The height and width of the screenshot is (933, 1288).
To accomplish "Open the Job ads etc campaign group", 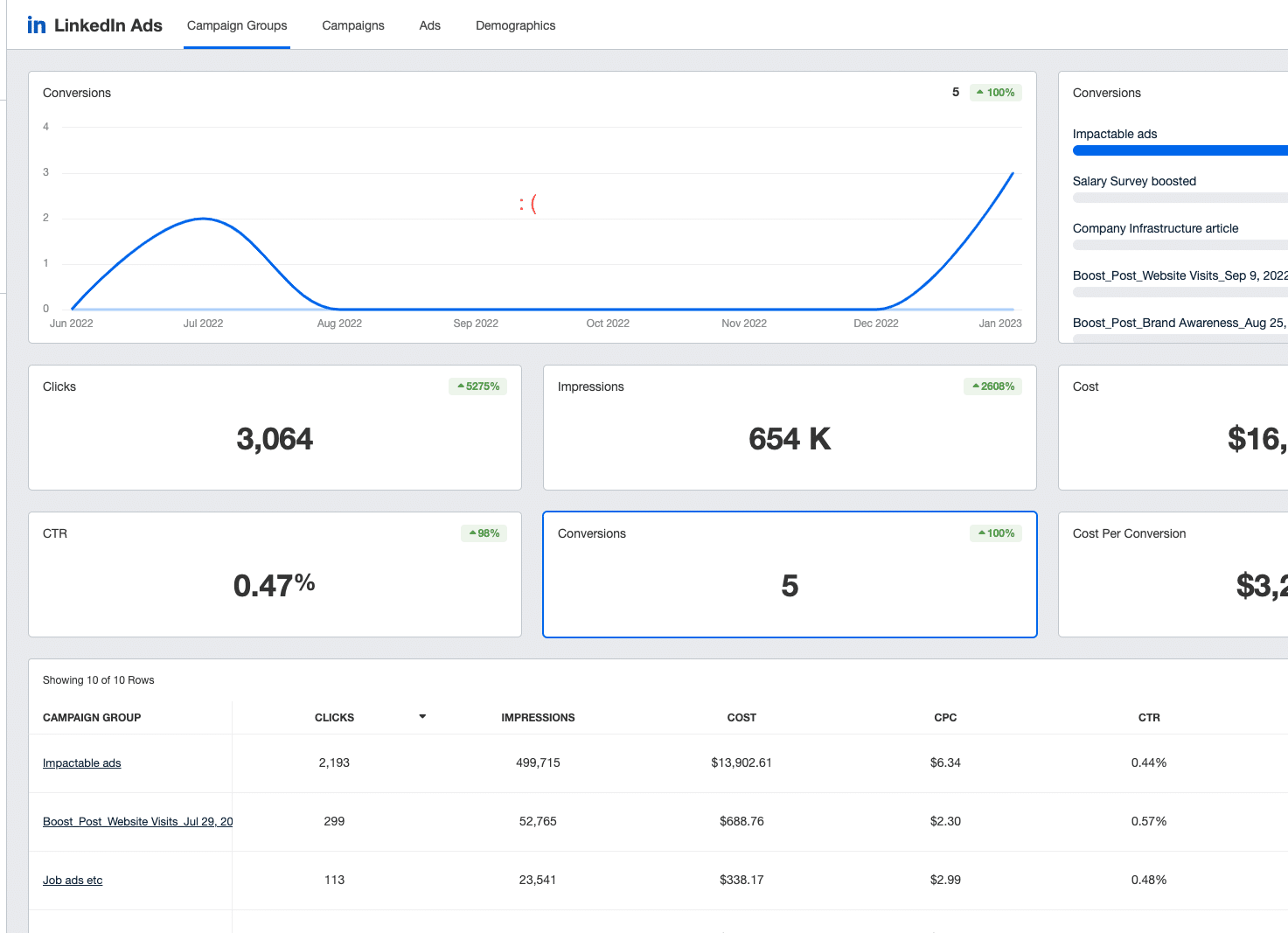I will 72,880.
